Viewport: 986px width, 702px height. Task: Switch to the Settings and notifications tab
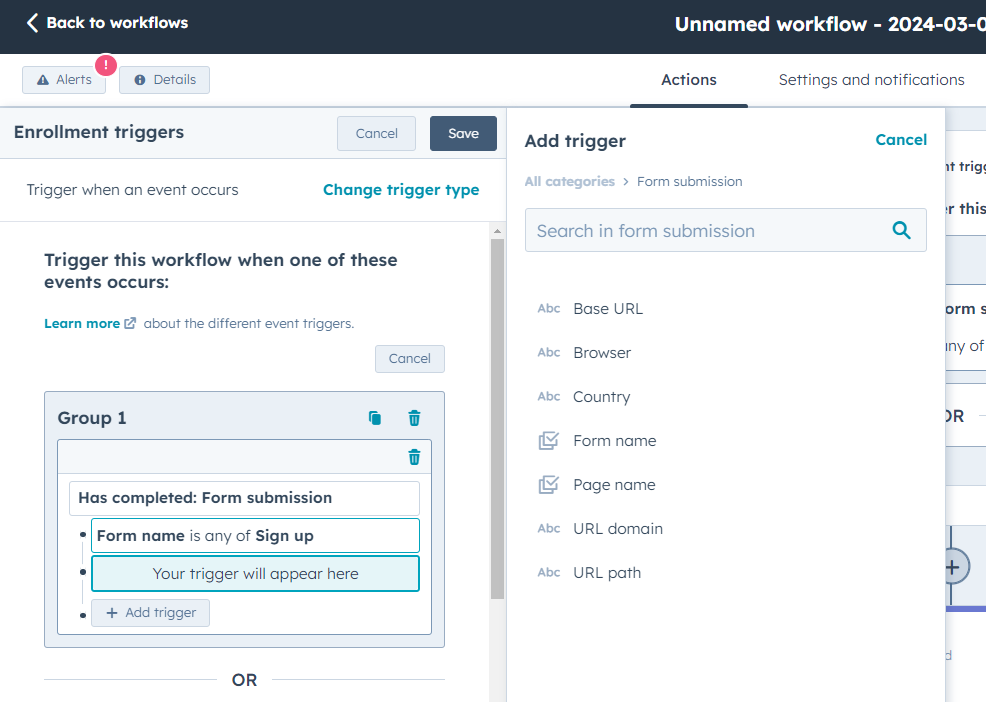point(870,80)
